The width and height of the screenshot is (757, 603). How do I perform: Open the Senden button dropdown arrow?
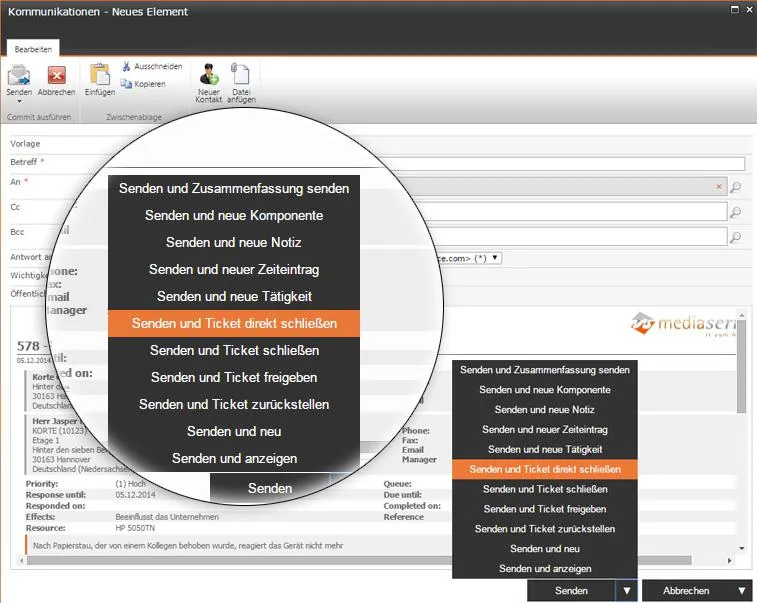click(x=627, y=590)
